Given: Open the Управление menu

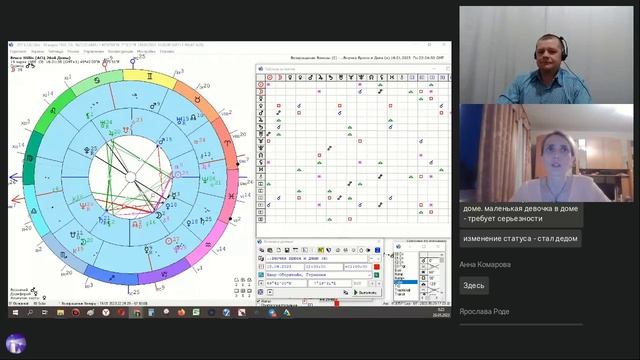Looking at the screenshot, I should click(x=93, y=51).
